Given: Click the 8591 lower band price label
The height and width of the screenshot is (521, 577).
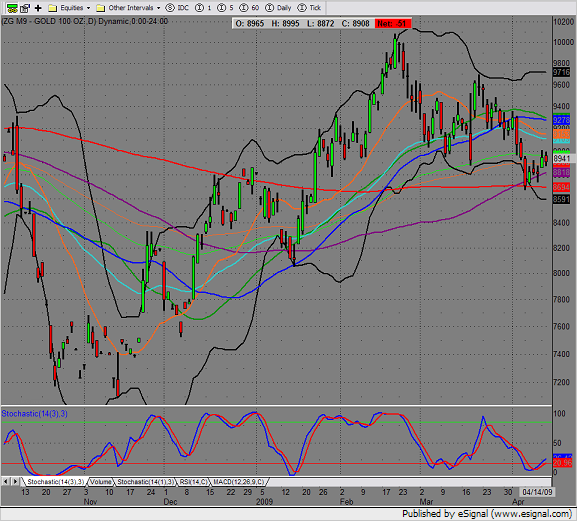Looking at the screenshot, I should coord(561,199).
